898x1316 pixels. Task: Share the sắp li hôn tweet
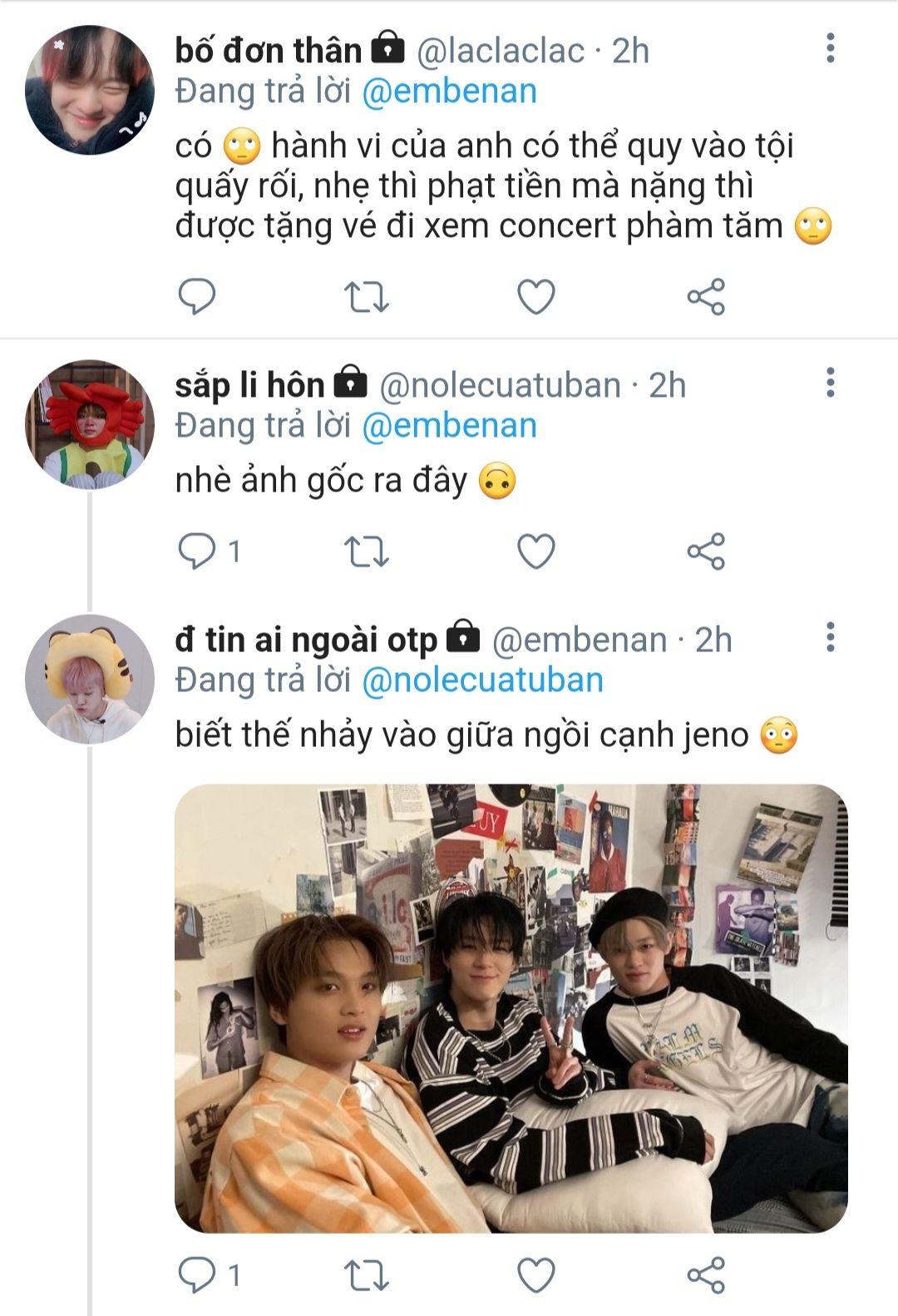(706, 551)
